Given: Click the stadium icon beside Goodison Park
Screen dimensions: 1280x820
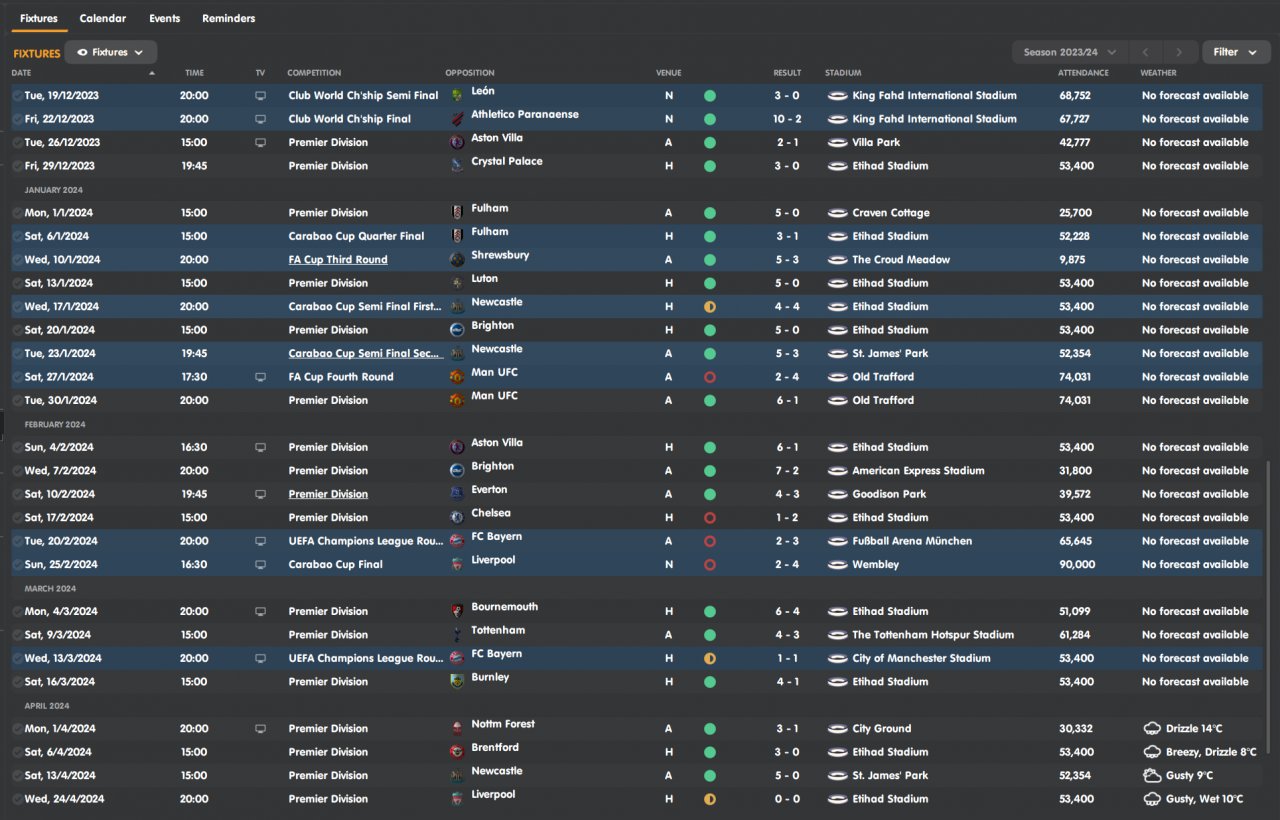Looking at the screenshot, I should tap(838, 494).
